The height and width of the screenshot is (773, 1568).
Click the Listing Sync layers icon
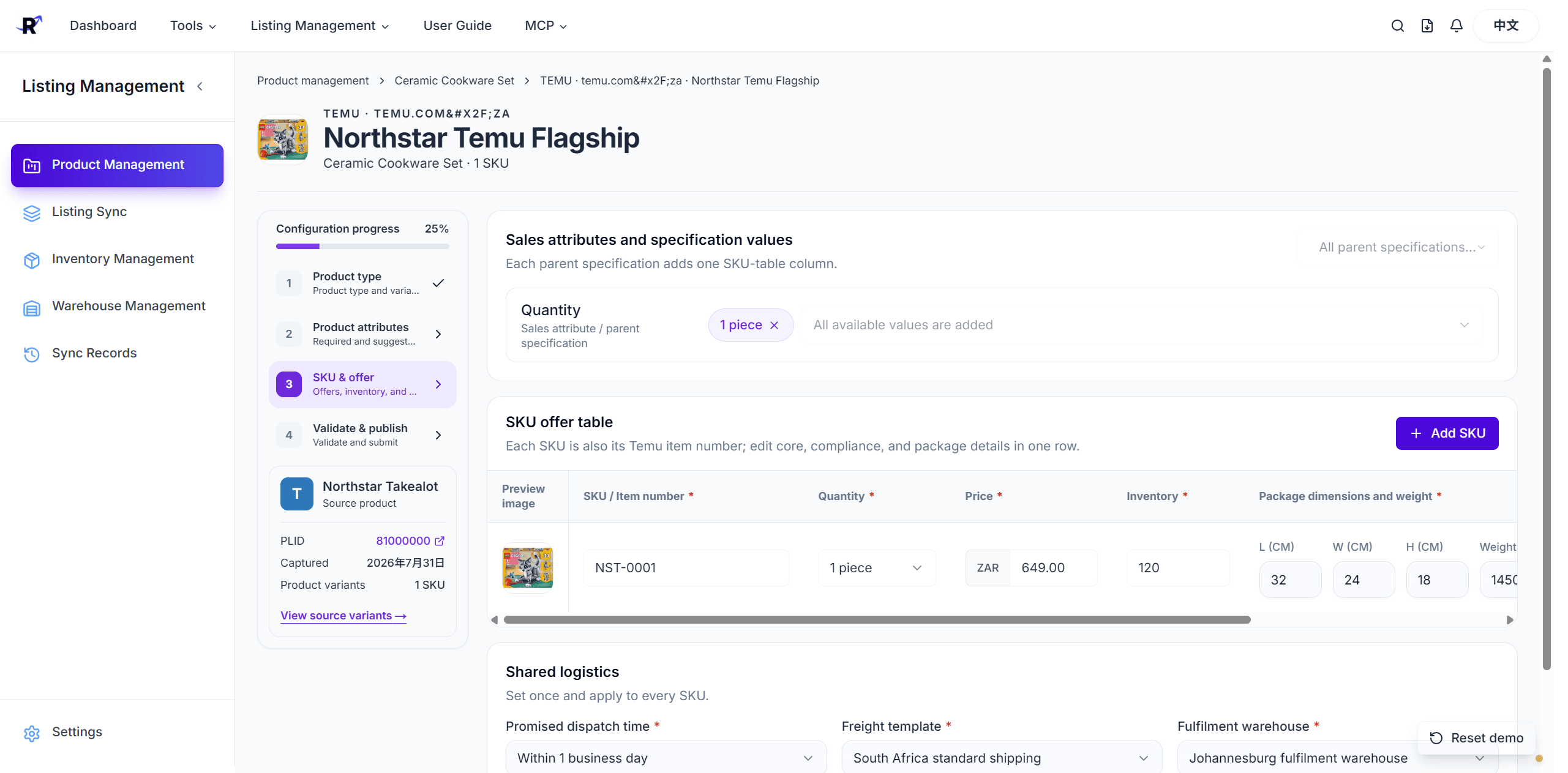(x=32, y=212)
